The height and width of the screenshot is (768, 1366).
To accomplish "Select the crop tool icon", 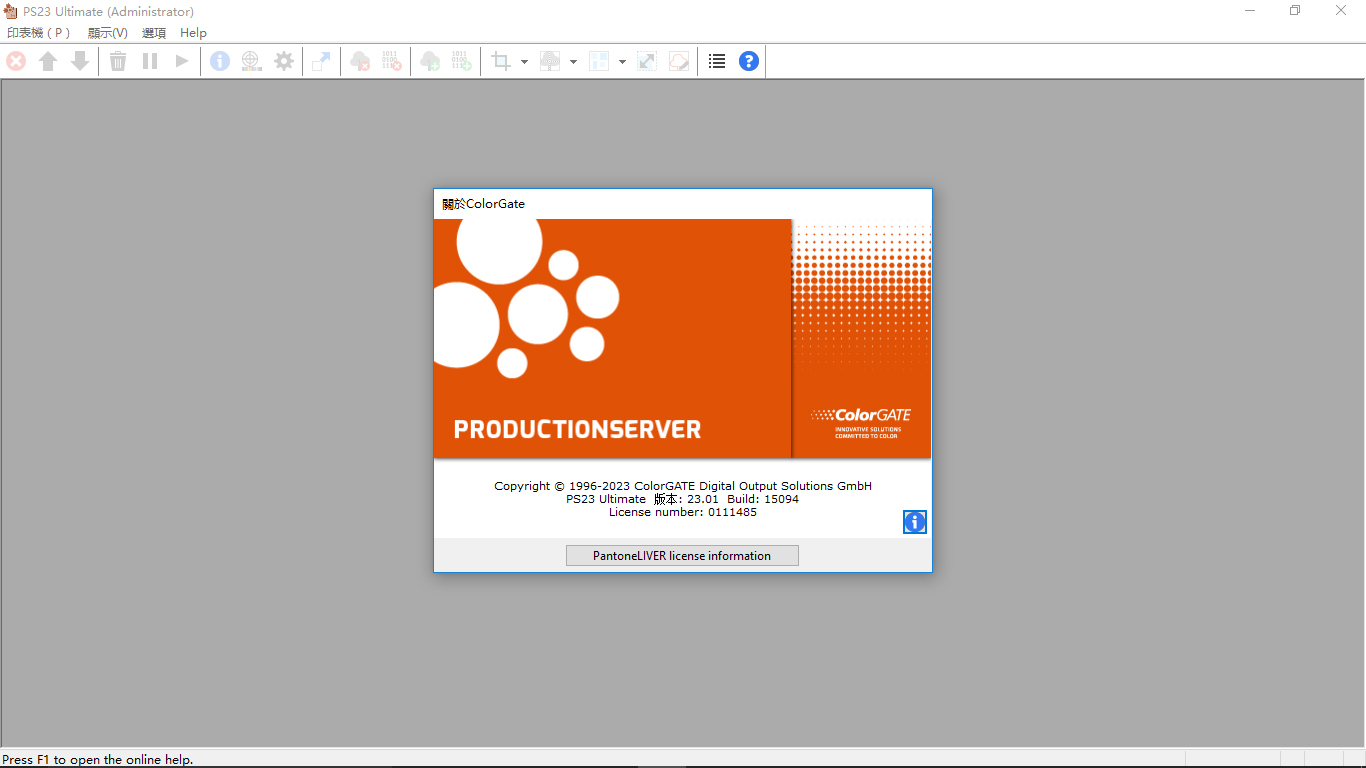I will tap(501, 61).
